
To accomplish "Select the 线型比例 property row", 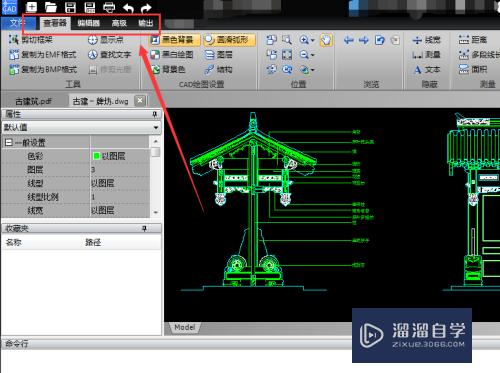I will 76,197.
